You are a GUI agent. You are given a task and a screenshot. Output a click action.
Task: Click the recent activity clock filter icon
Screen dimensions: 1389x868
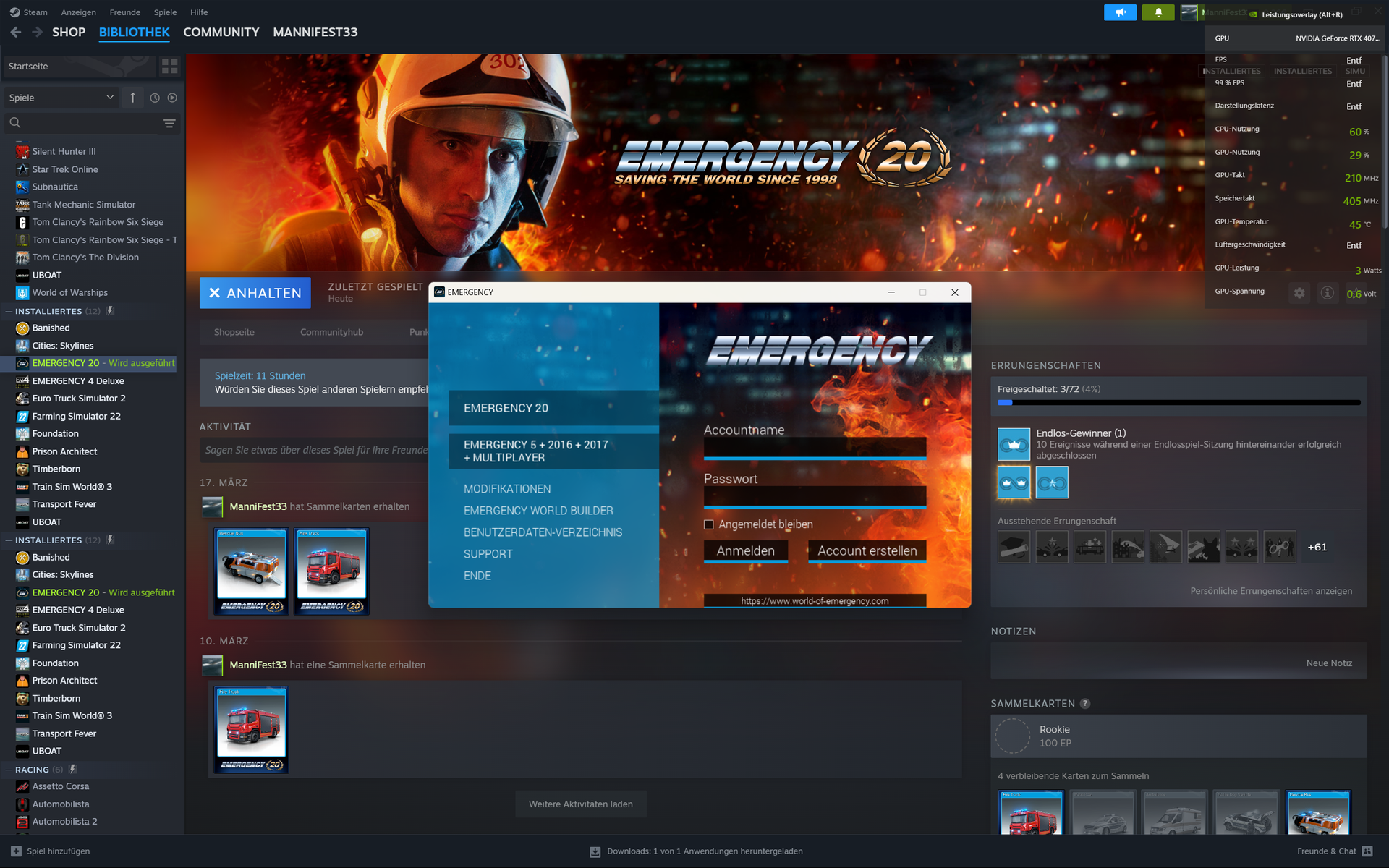(x=154, y=98)
